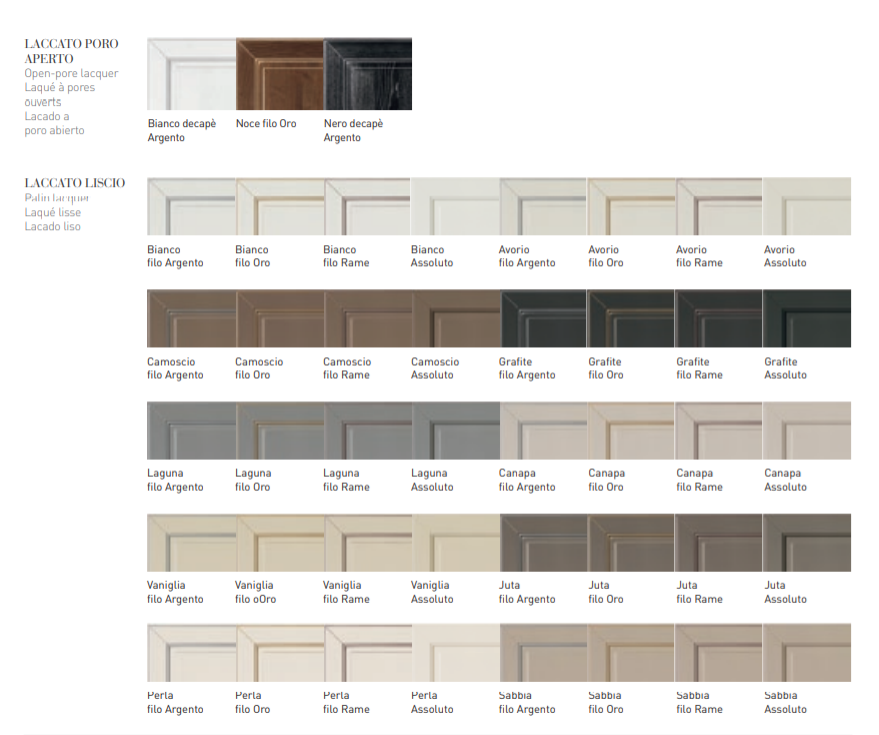Select the Juta filo Oro swatch

click(631, 543)
